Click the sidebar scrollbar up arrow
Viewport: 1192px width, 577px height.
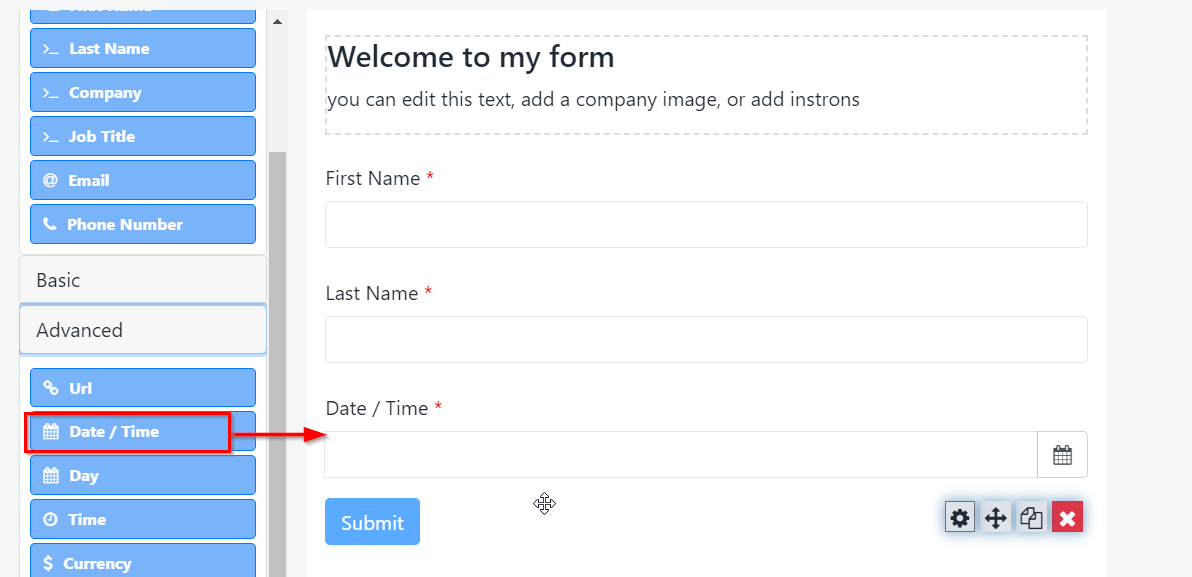pos(277,21)
